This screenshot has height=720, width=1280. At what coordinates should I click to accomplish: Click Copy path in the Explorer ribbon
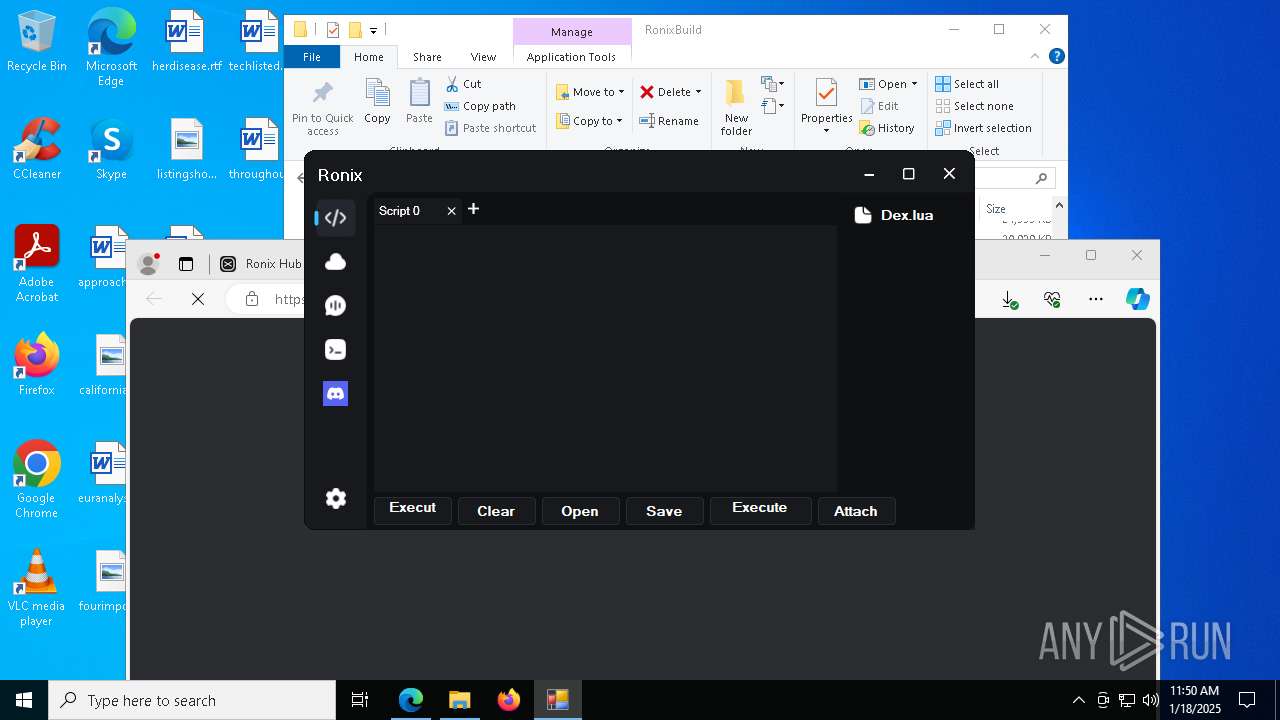tap(480, 106)
